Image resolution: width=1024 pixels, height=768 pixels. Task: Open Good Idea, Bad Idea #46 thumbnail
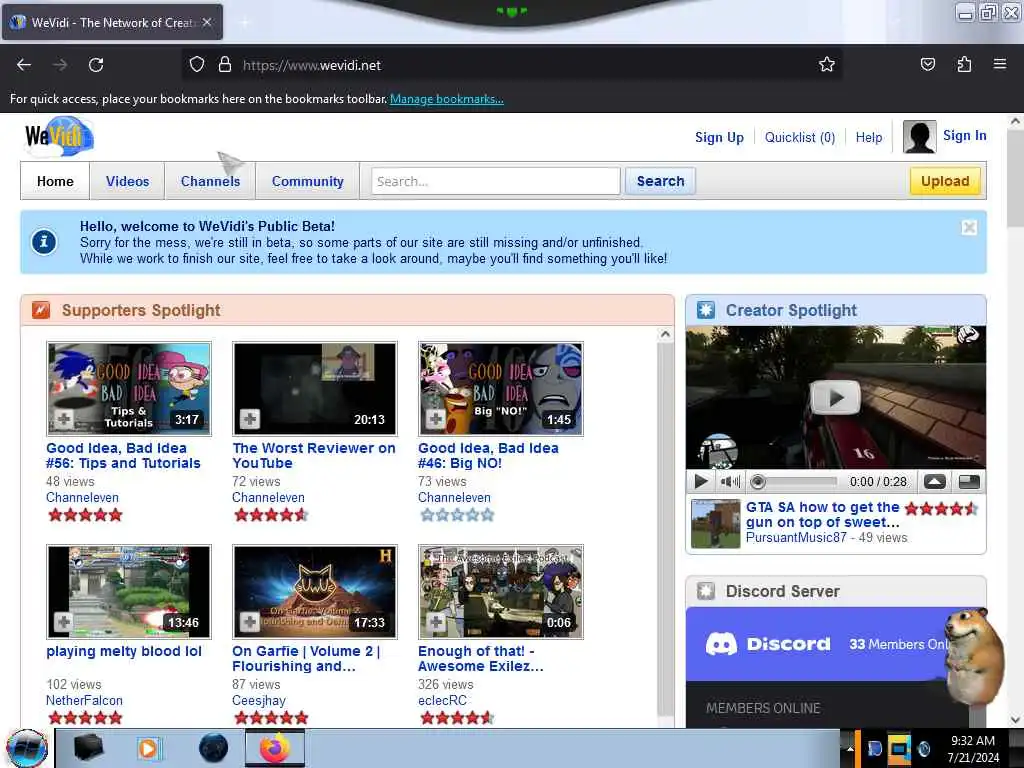501,389
